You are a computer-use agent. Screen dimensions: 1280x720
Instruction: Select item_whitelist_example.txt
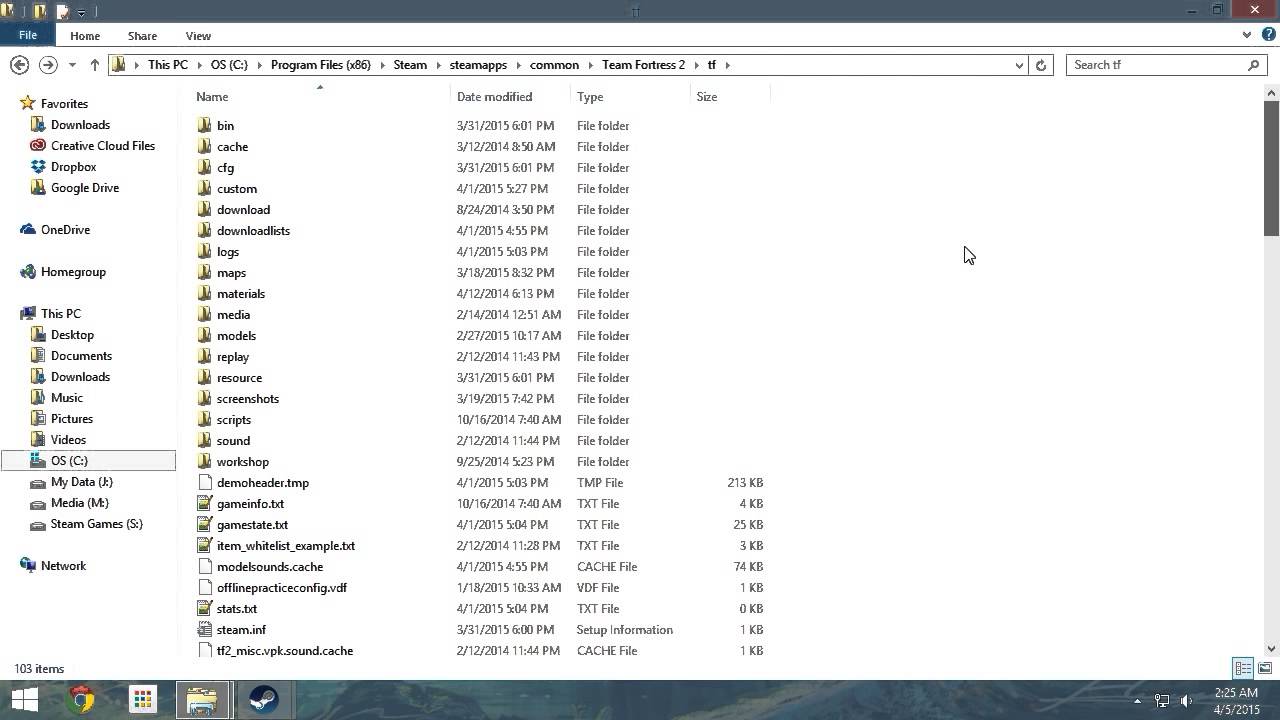click(285, 546)
